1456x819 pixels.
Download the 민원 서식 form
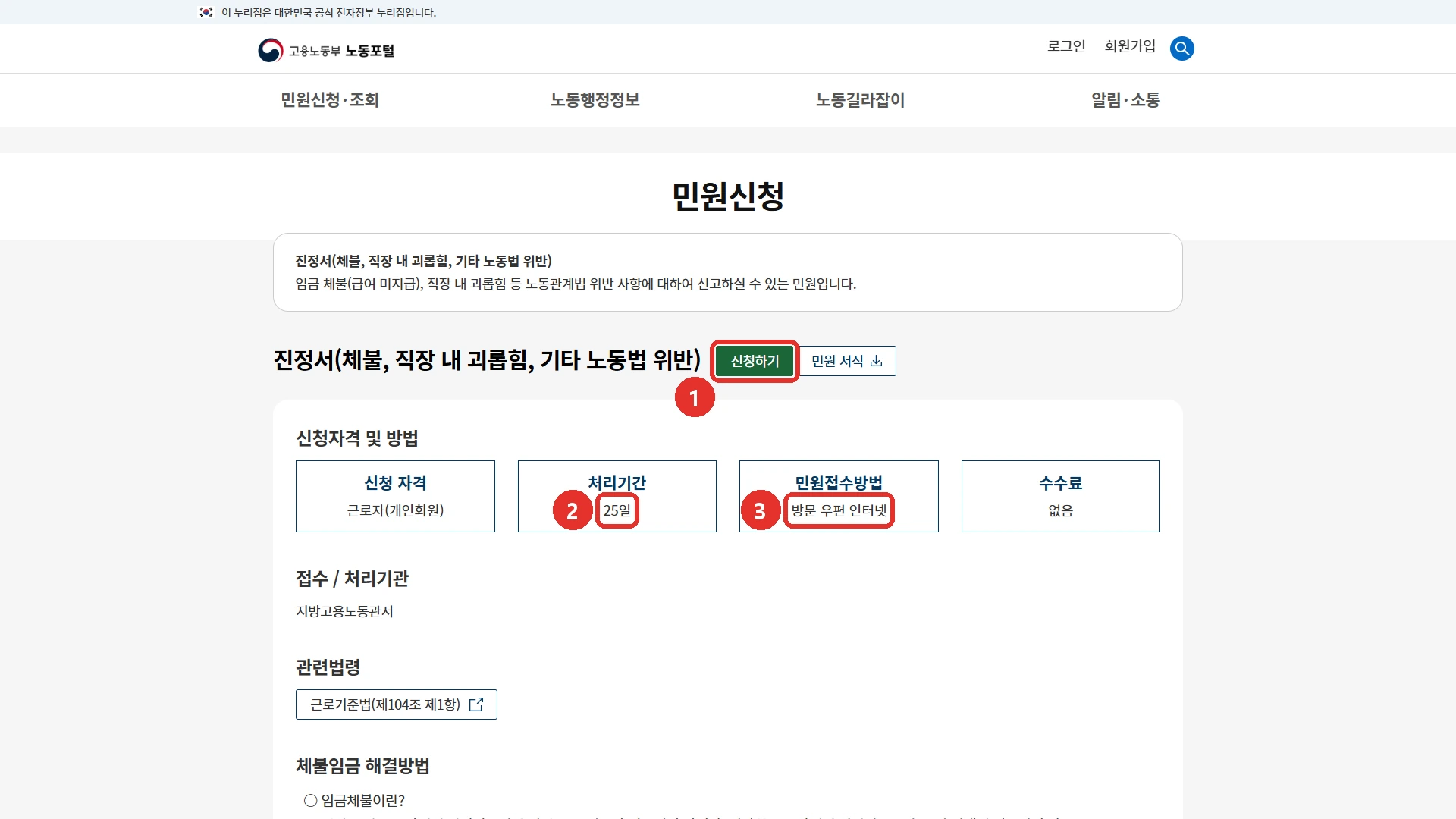tap(848, 361)
